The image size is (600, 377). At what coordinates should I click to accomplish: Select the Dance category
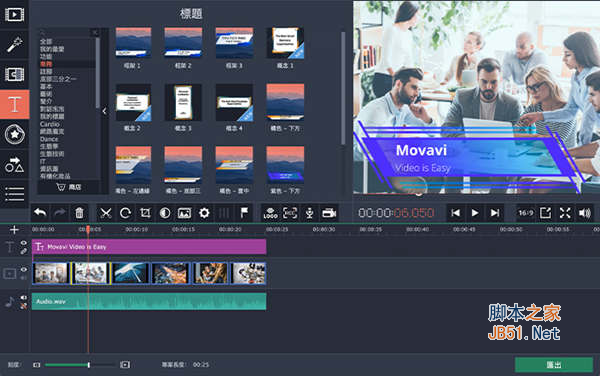click(x=49, y=139)
